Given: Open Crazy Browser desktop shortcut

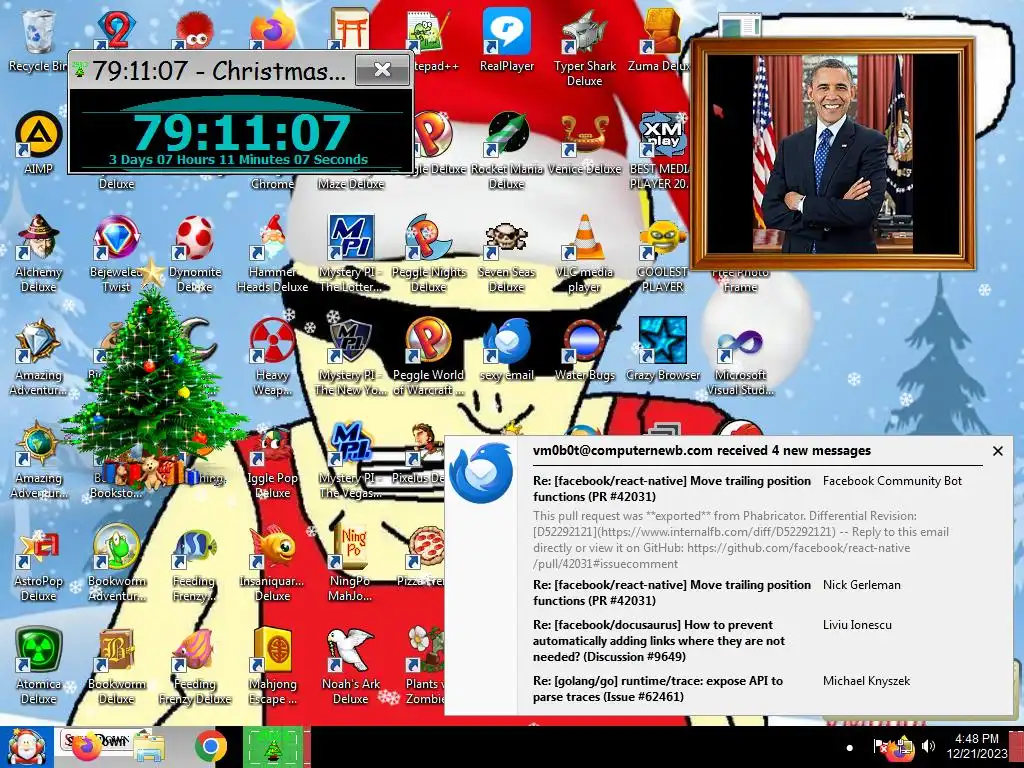Looking at the screenshot, I should click(662, 350).
